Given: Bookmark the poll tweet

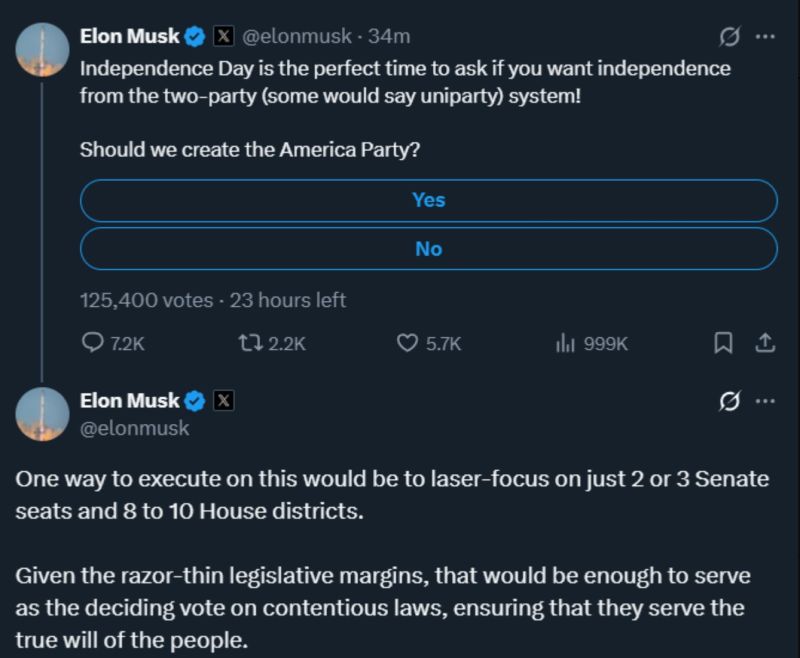Looking at the screenshot, I should (x=724, y=343).
